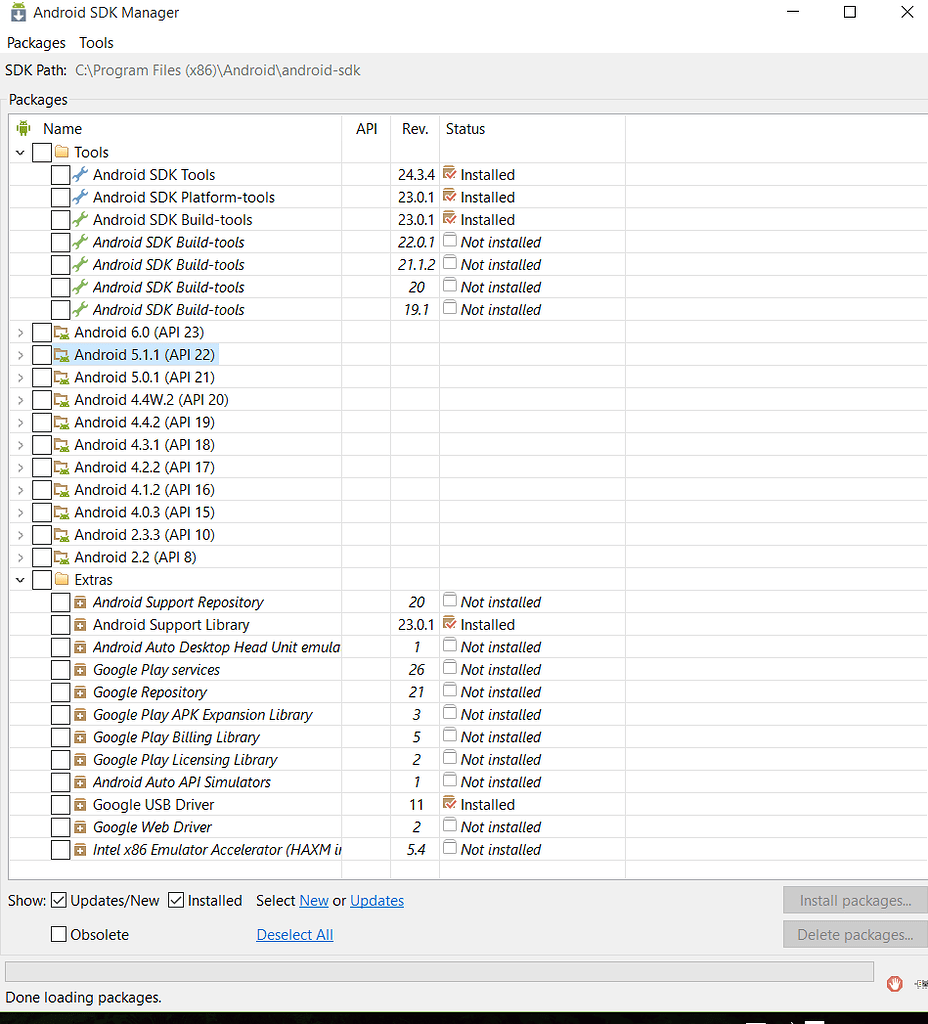Open the Packages menu

[36, 43]
